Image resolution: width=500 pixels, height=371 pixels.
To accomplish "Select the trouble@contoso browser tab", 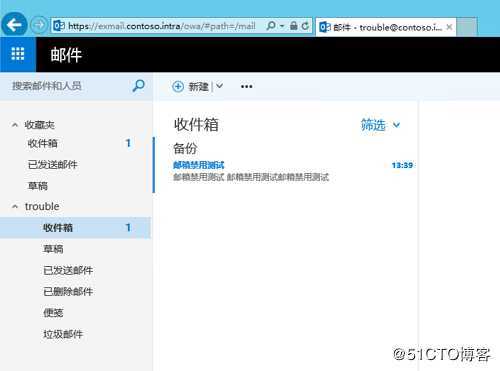I will click(x=386, y=27).
